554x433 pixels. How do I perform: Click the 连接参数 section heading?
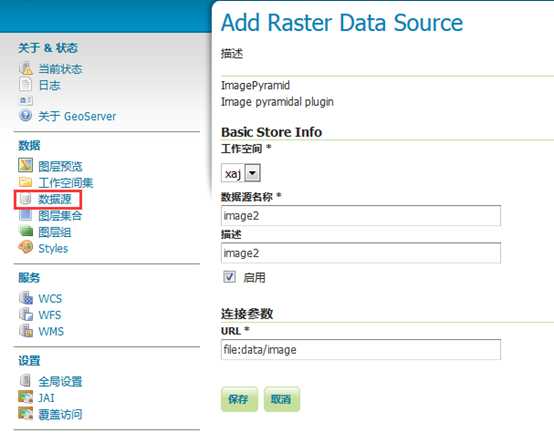pyautogui.click(x=247, y=313)
